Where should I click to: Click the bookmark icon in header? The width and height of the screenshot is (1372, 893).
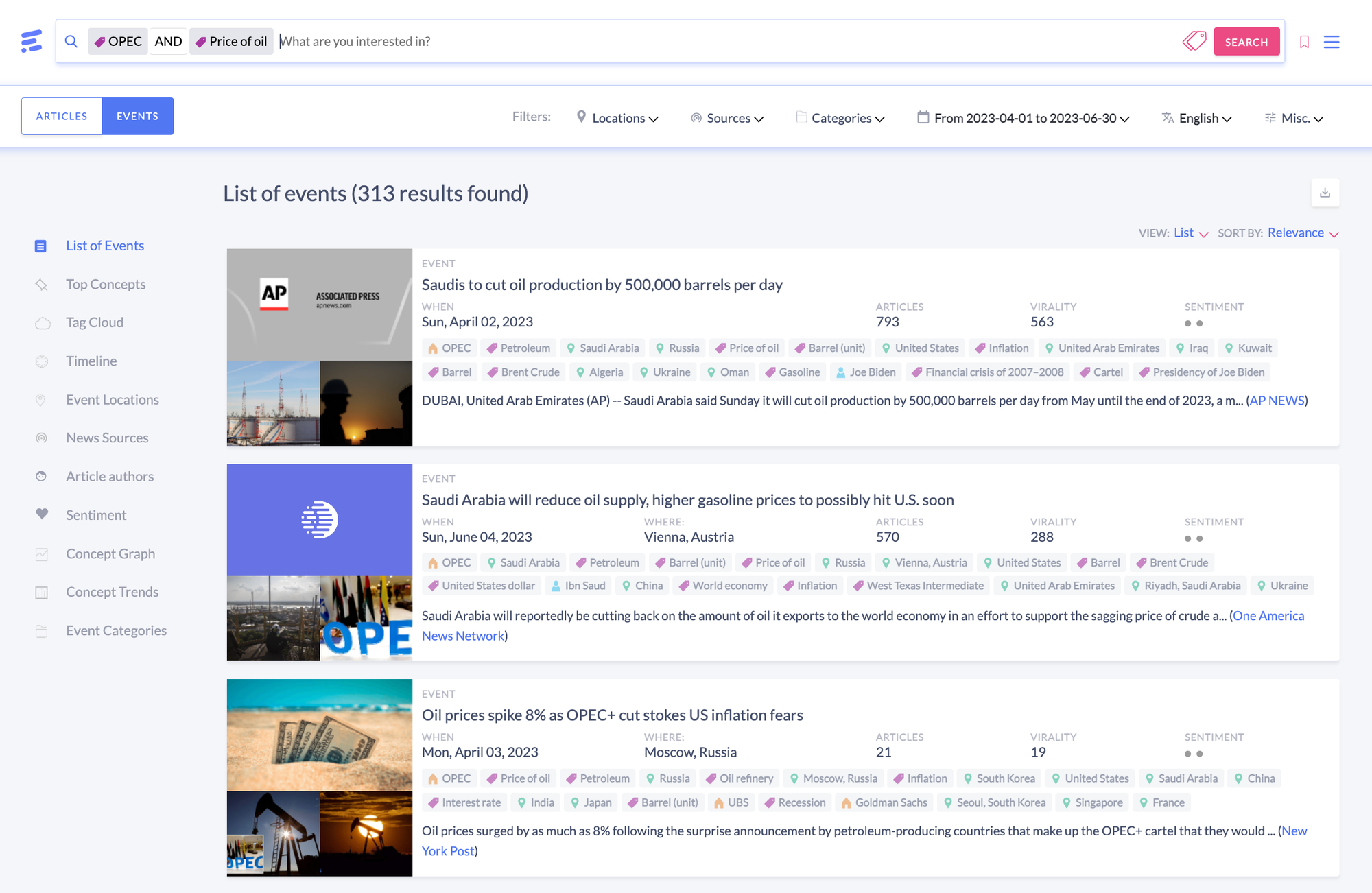click(x=1304, y=42)
